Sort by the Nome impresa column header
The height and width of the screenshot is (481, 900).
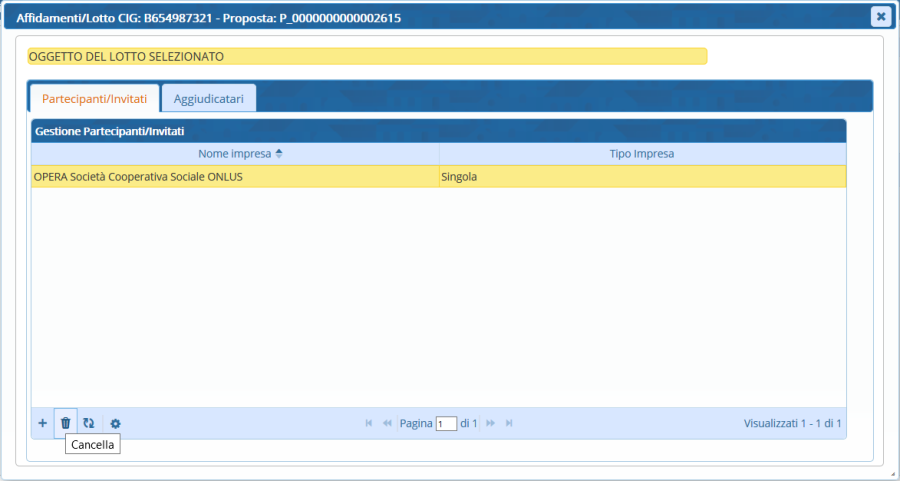coord(234,154)
